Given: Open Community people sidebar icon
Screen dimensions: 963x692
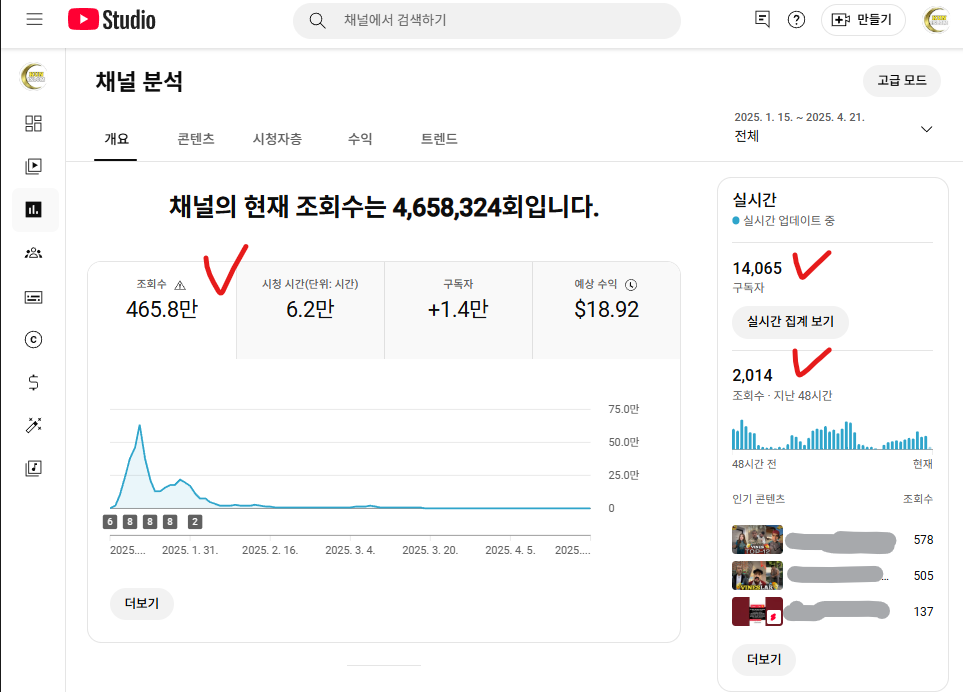Looking at the screenshot, I should tap(33, 253).
